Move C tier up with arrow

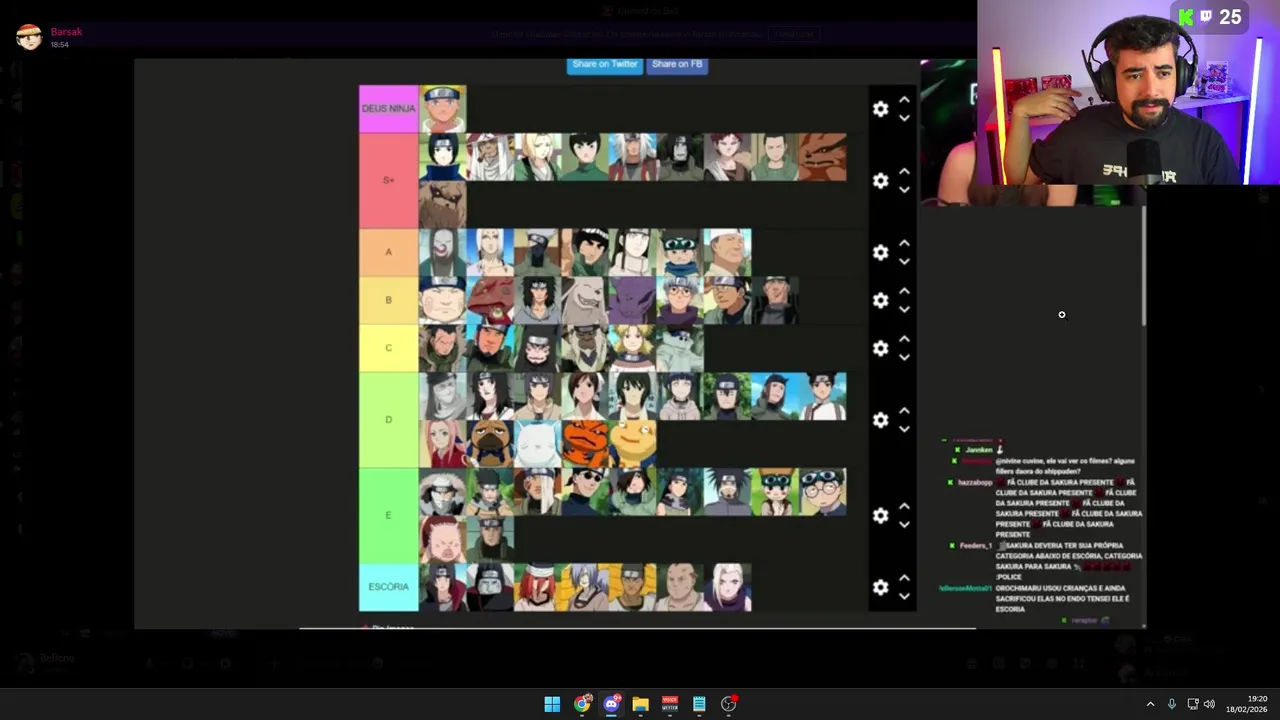click(904, 339)
